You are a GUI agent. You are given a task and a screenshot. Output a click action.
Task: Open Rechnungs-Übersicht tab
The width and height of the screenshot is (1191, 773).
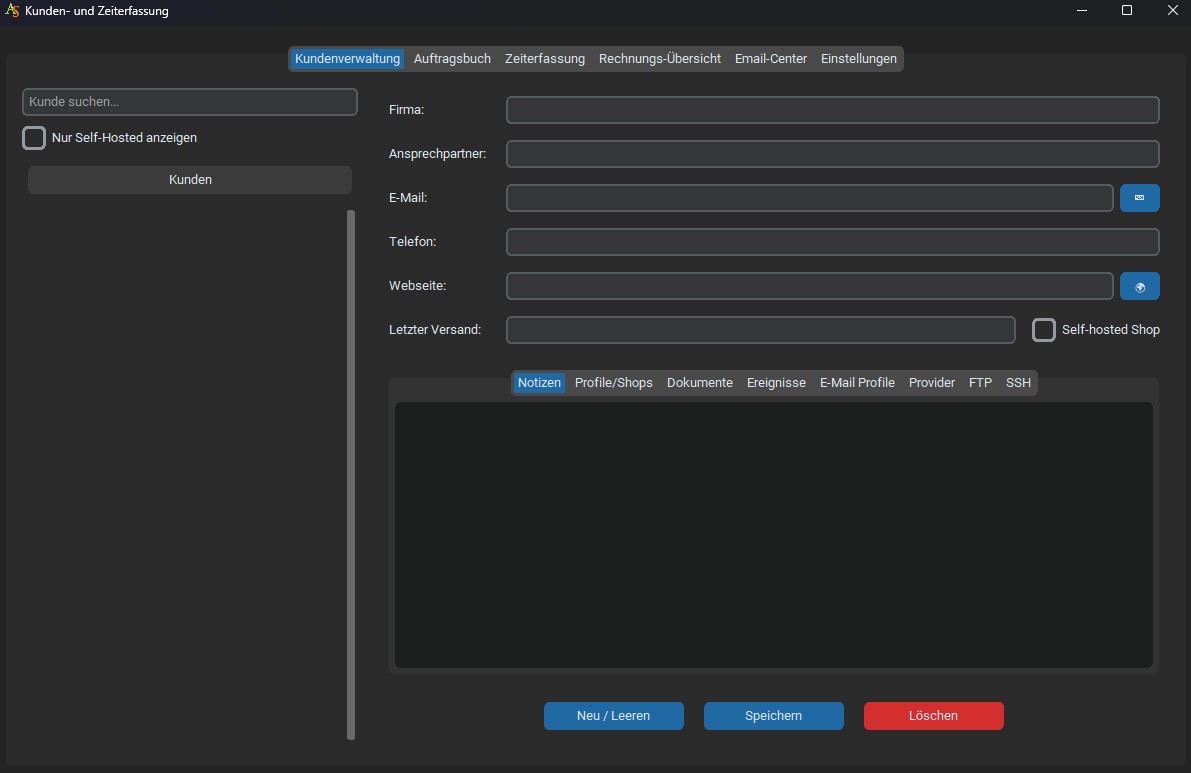[659, 58]
